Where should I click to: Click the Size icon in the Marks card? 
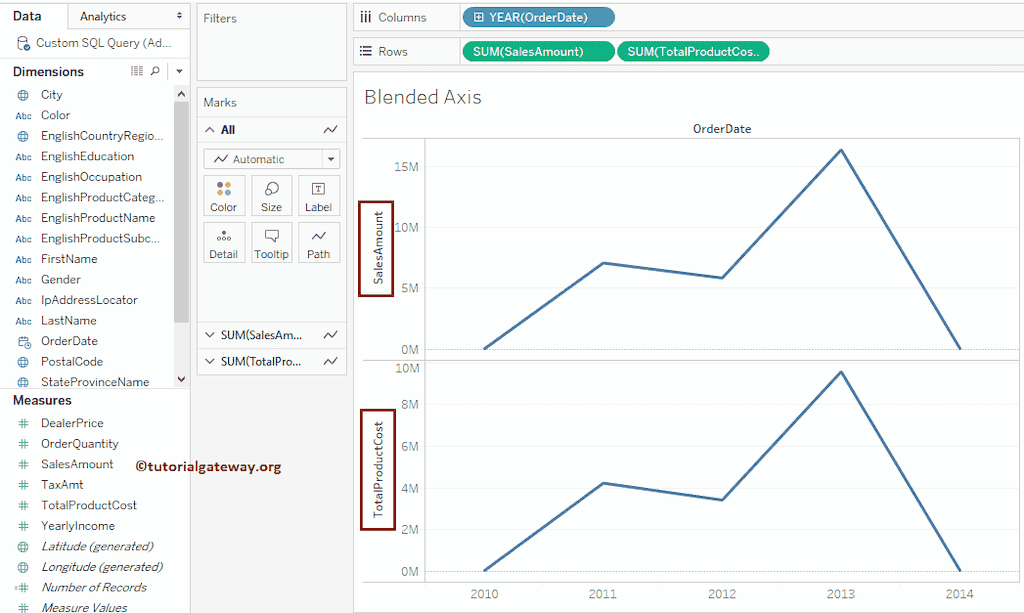click(271, 195)
